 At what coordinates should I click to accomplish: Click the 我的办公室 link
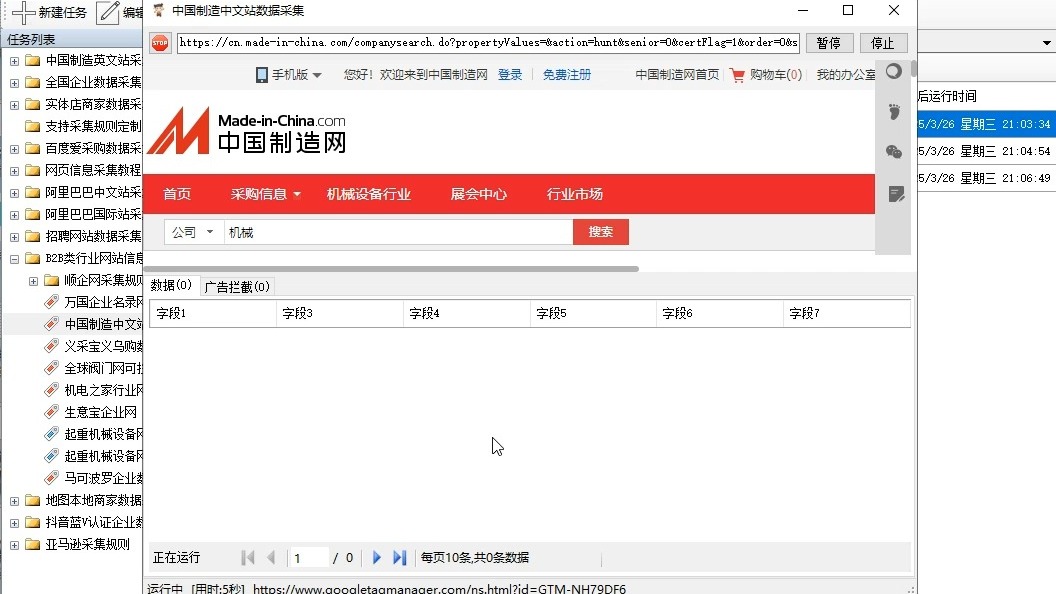pos(846,75)
